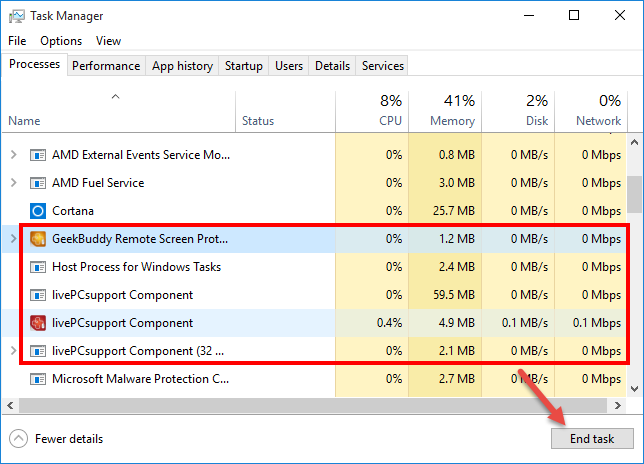Select the AMD Fuel Service name
The height and width of the screenshot is (464, 644).
[x=98, y=183]
